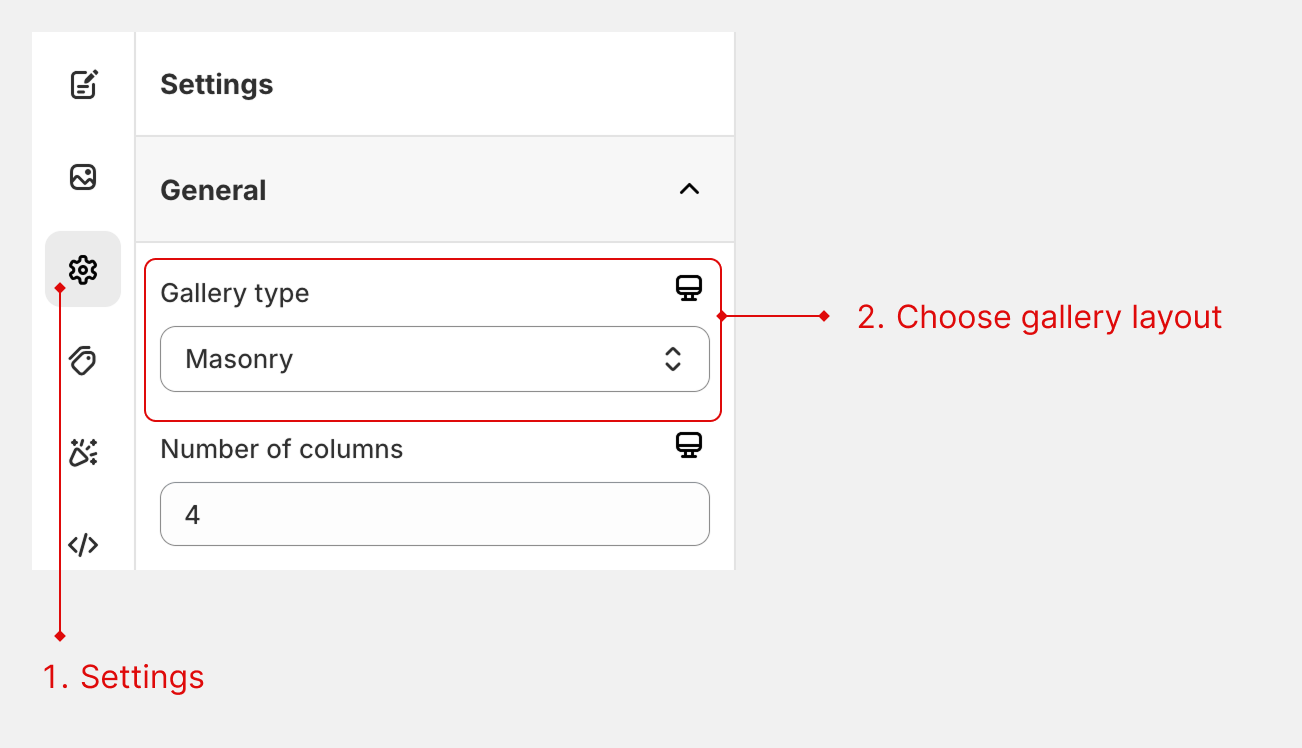The height and width of the screenshot is (748, 1302).
Task: Open the edit note icon in sidebar
Action: [83, 85]
